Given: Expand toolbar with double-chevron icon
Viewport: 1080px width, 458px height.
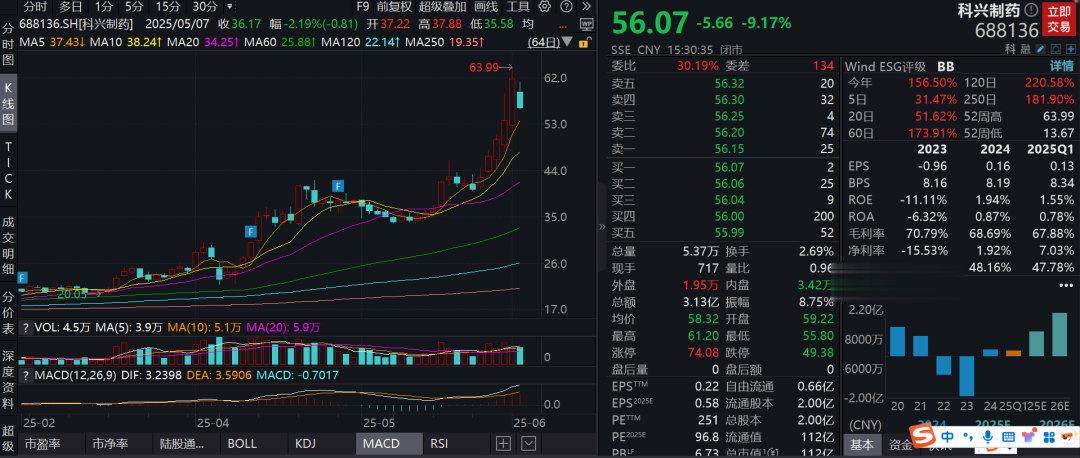Looking at the screenshot, I should pyautogui.click(x=585, y=8).
